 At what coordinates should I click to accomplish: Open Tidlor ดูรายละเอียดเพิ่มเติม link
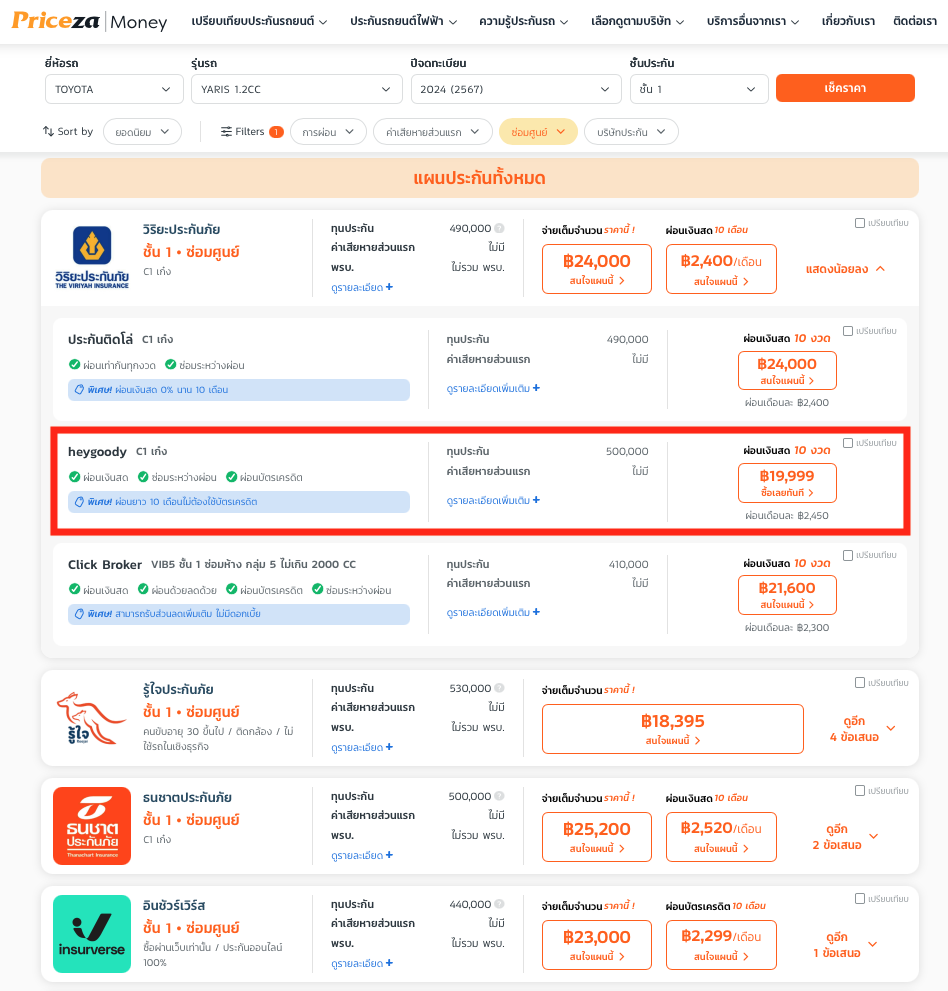tap(493, 388)
